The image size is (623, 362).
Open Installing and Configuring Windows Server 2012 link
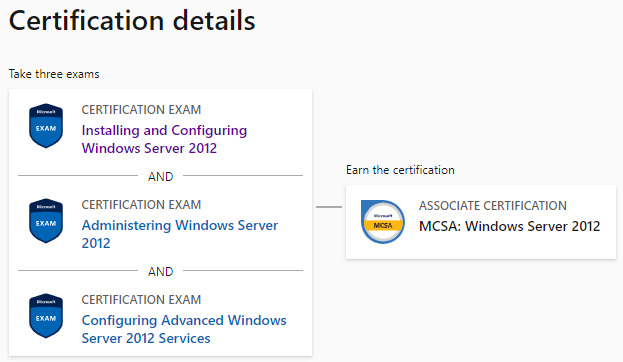click(x=164, y=139)
